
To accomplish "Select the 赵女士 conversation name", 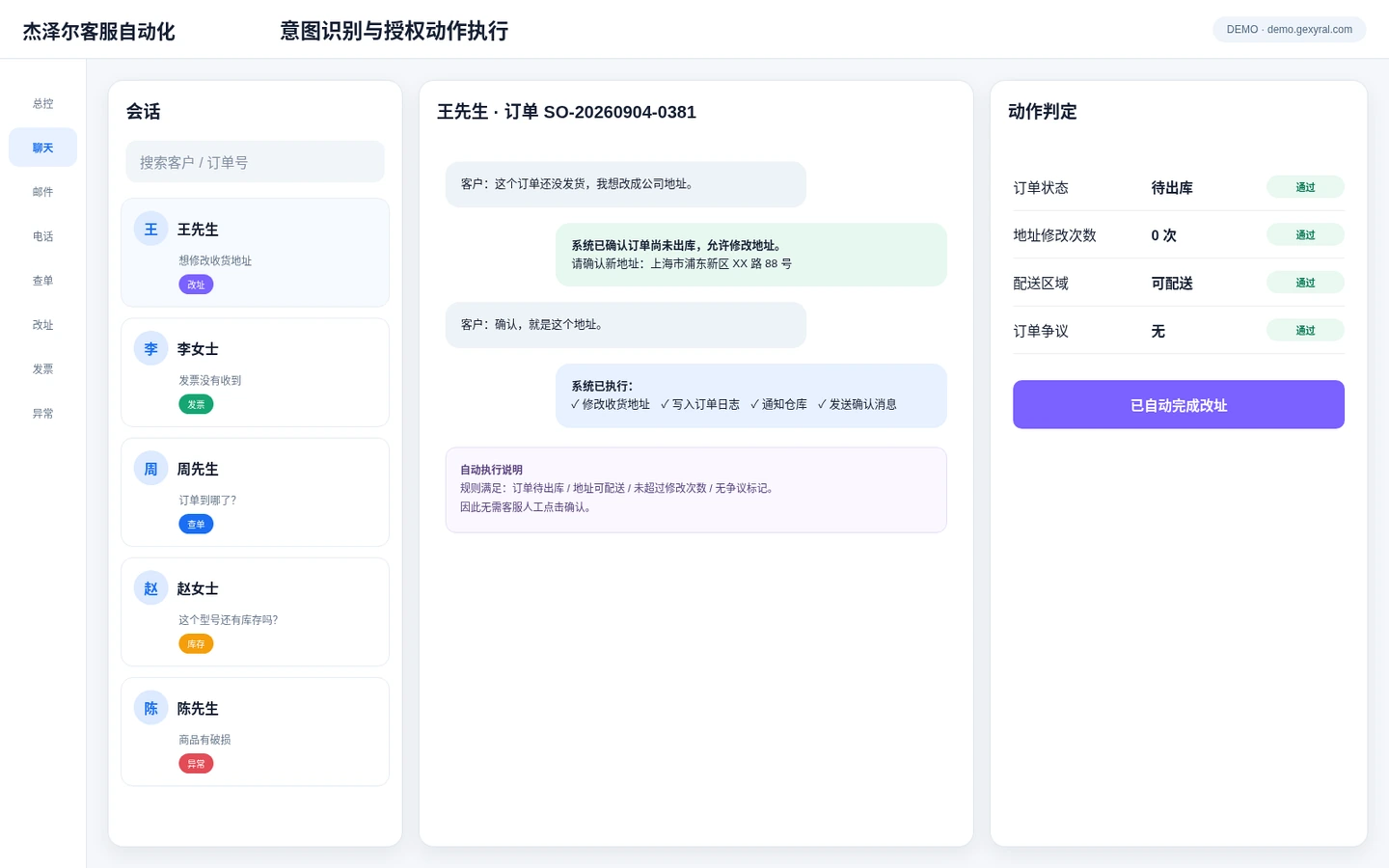I will point(198,588).
